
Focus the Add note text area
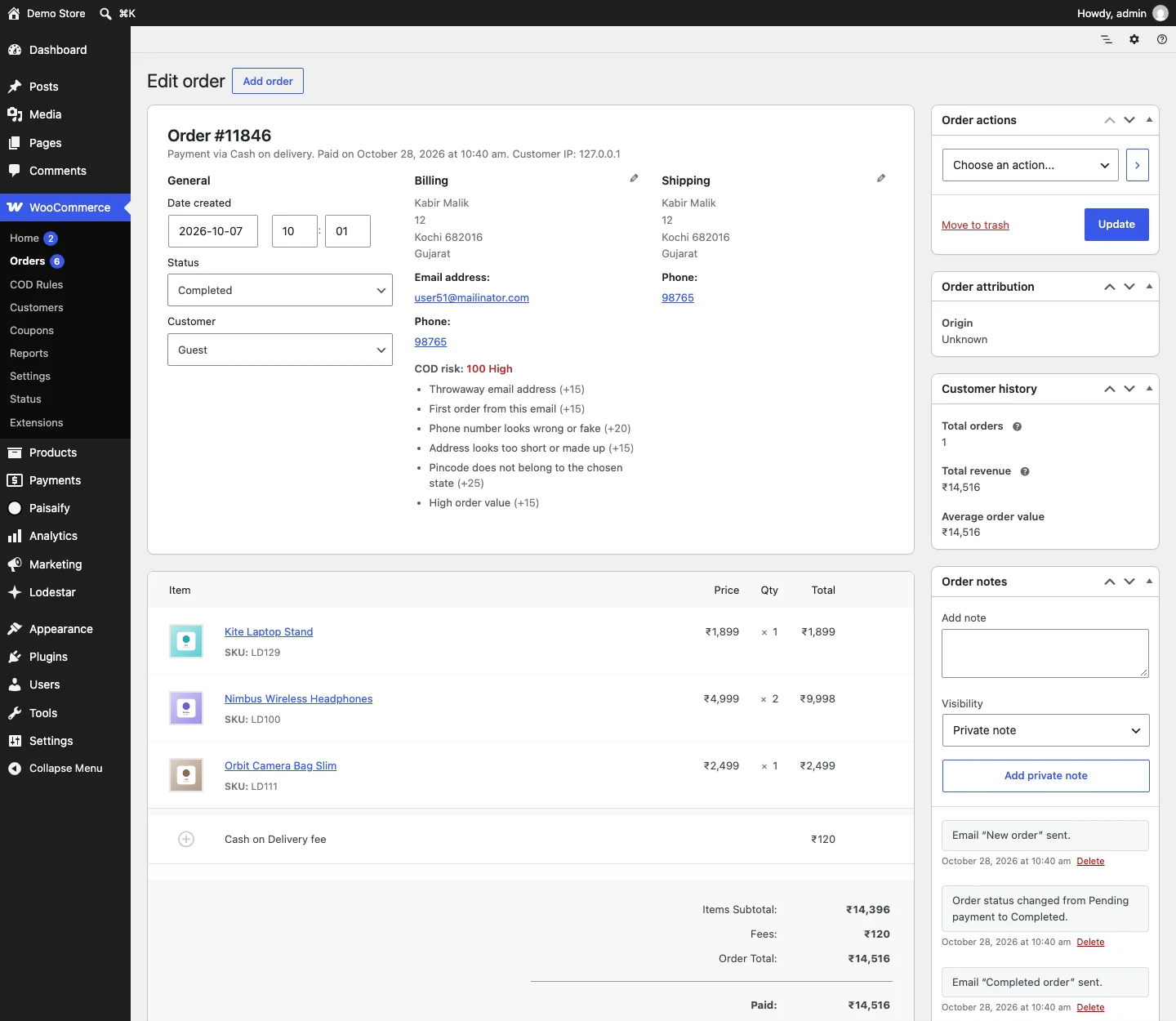(x=1045, y=653)
